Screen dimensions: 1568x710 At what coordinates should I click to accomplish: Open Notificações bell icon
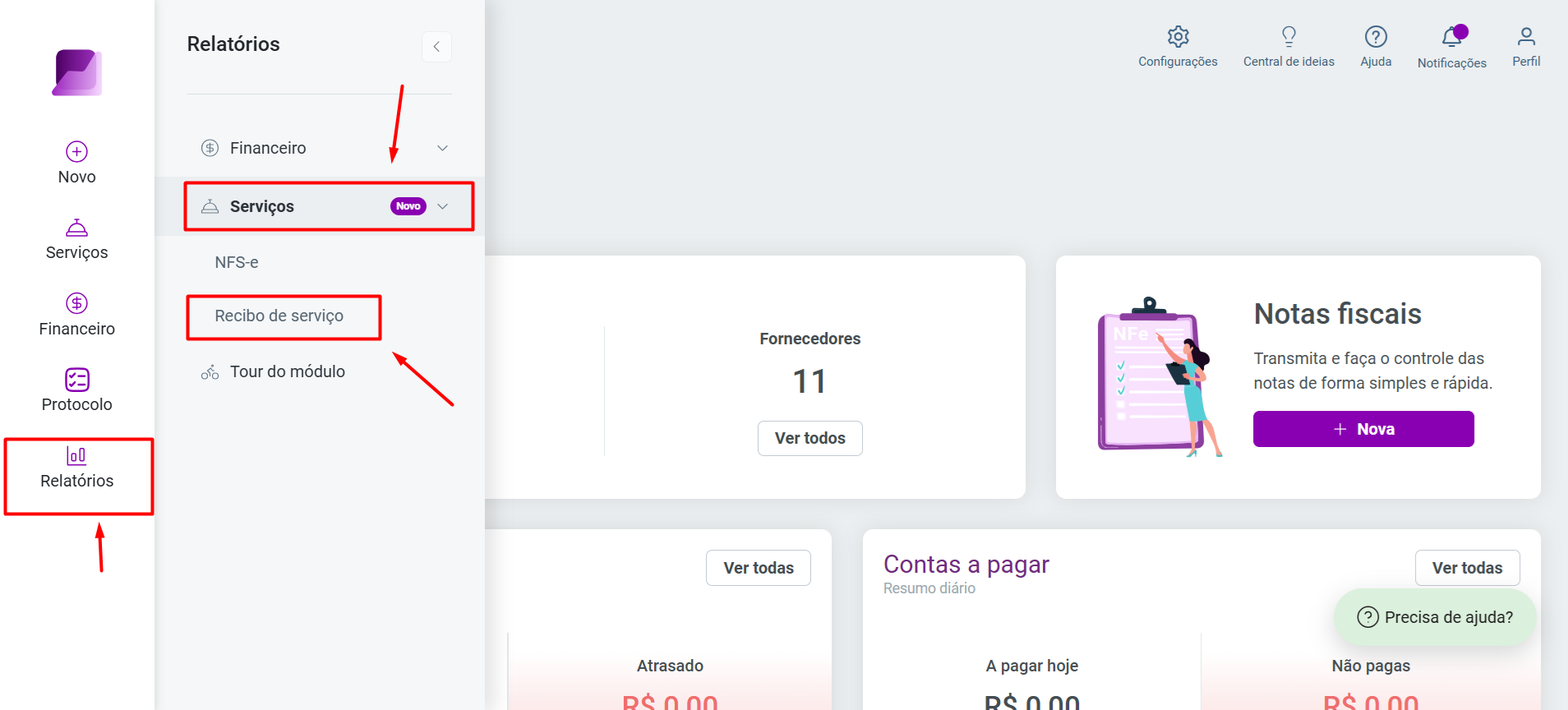click(1452, 37)
